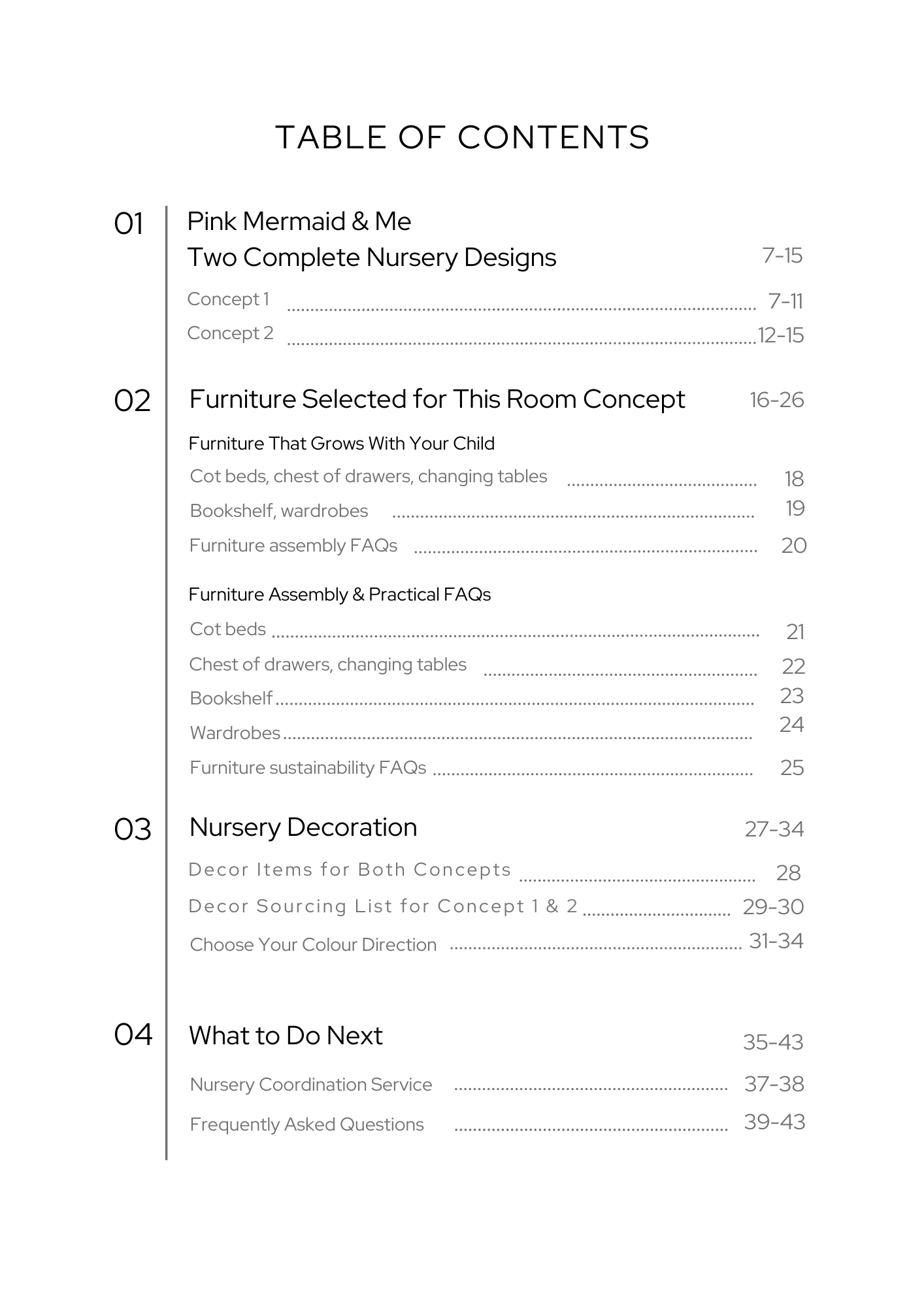Image resolution: width=924 pixels, height=1307 pixels.
Task: Click the Concept 1 entry
Action: coord(228,299)
